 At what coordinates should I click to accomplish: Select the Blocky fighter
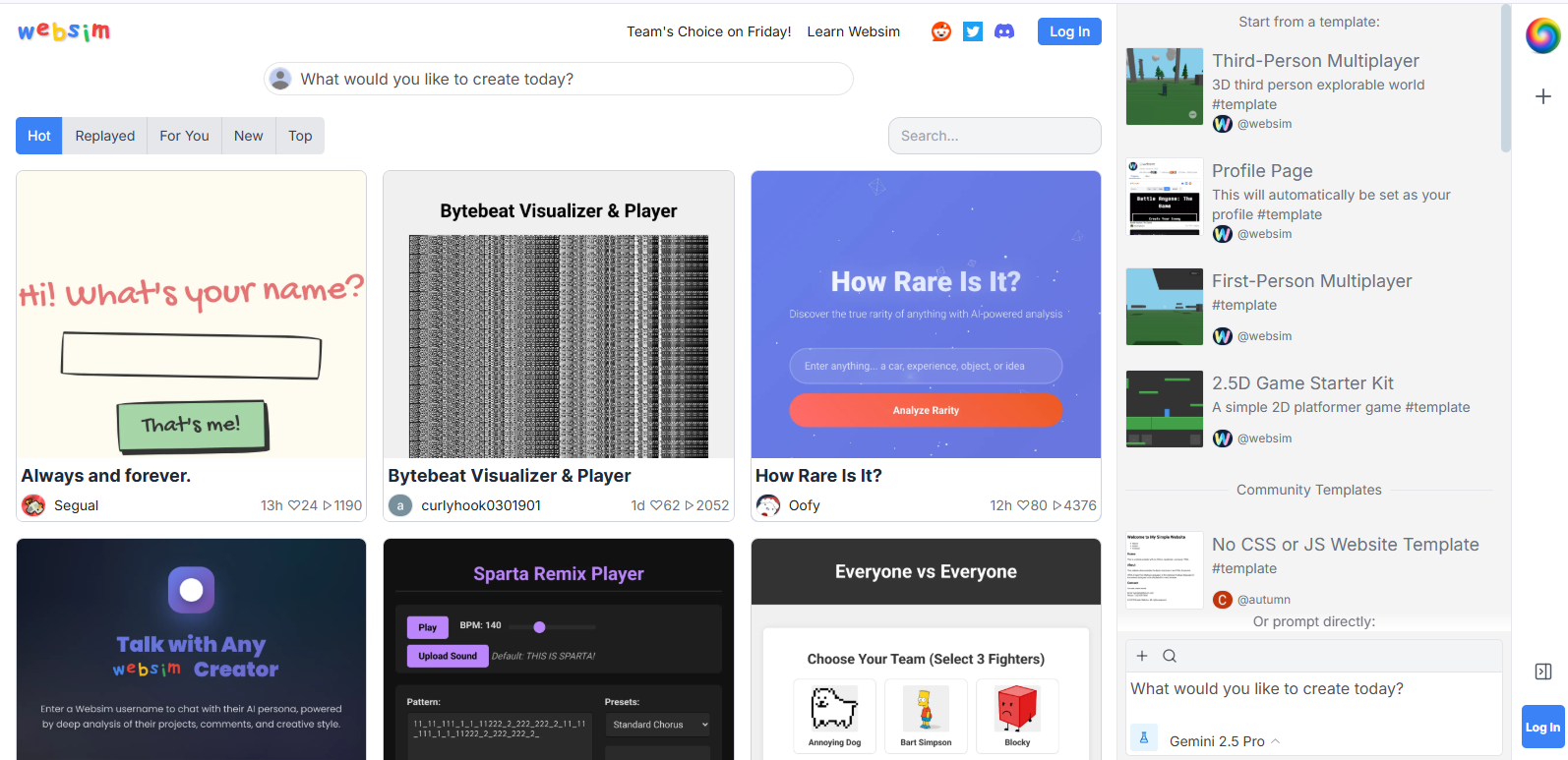pos(1017,717)
